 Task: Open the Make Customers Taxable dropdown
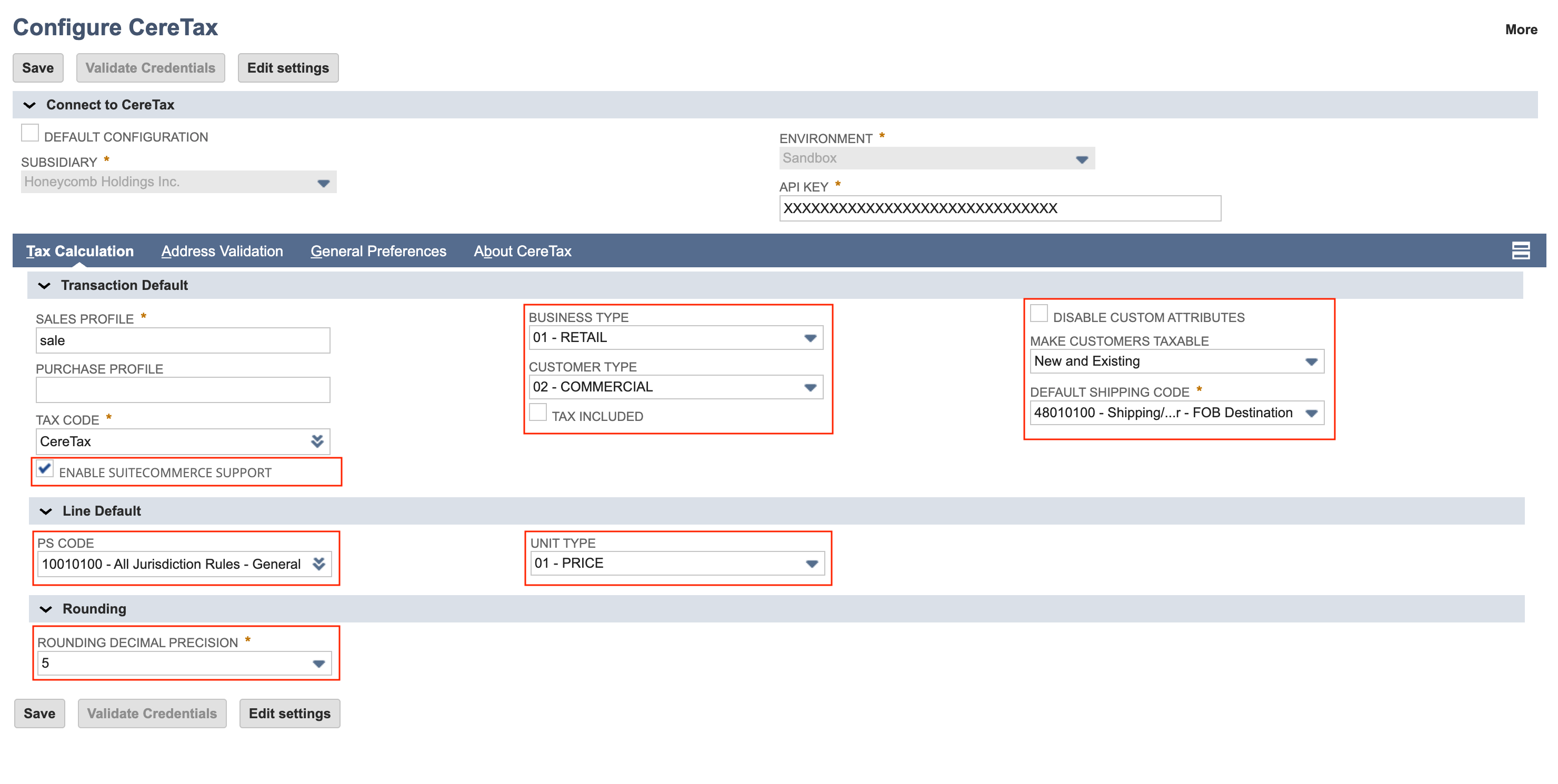(x=1177, y=361)
